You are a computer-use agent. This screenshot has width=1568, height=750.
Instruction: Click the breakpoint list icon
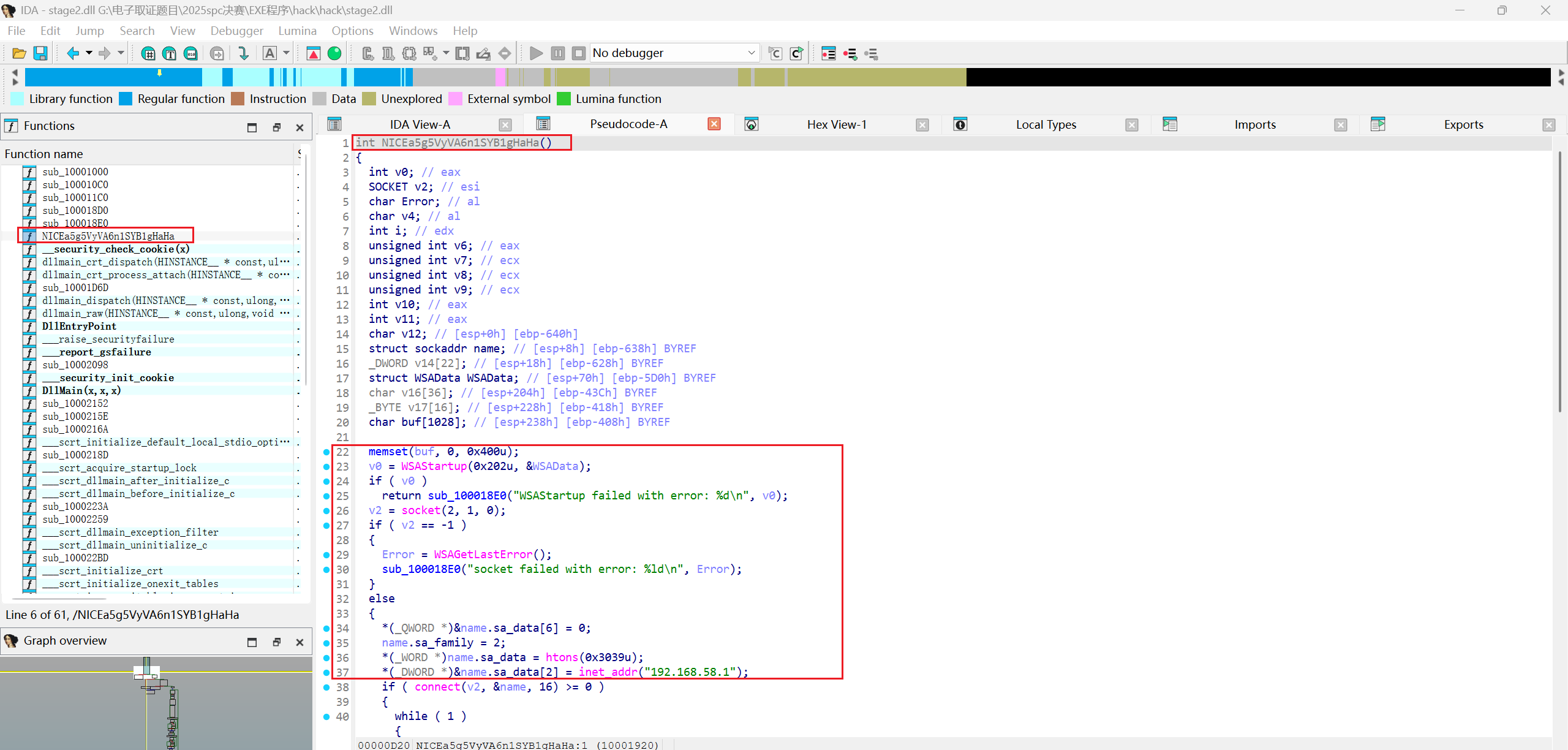point(828,53)
